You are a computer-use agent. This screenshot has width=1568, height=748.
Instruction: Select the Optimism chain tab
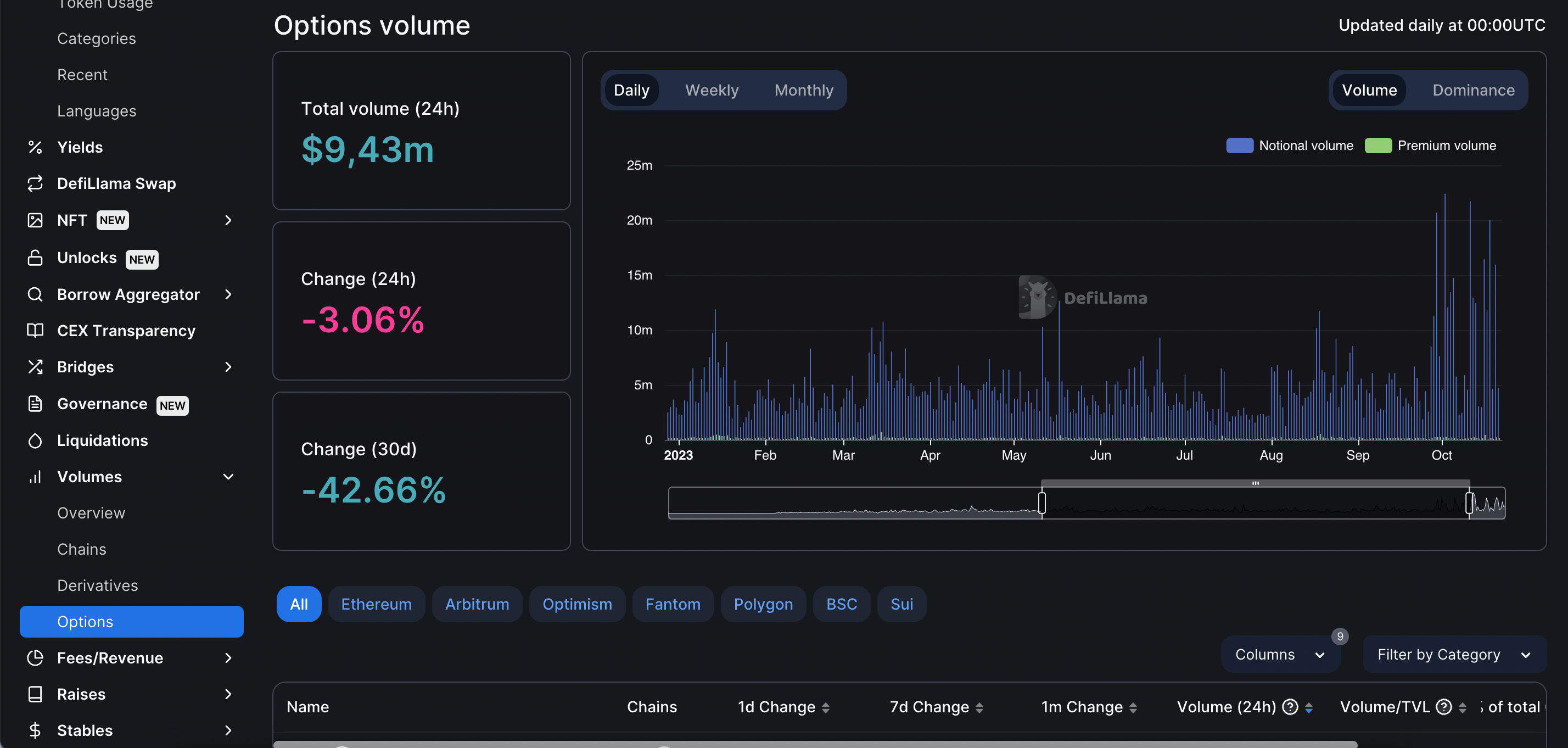pos(576,604)
